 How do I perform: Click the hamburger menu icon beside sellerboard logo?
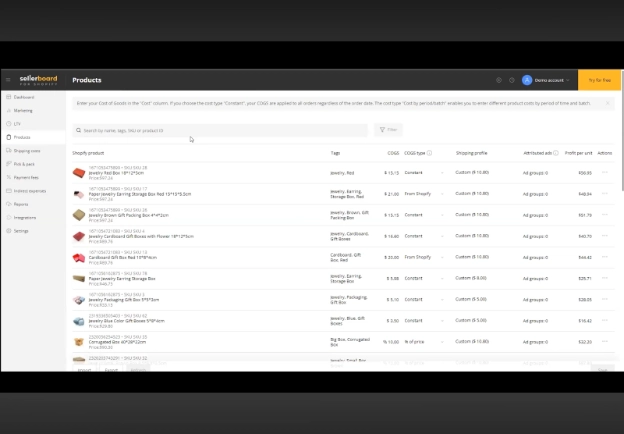click(x=8, y=80)
